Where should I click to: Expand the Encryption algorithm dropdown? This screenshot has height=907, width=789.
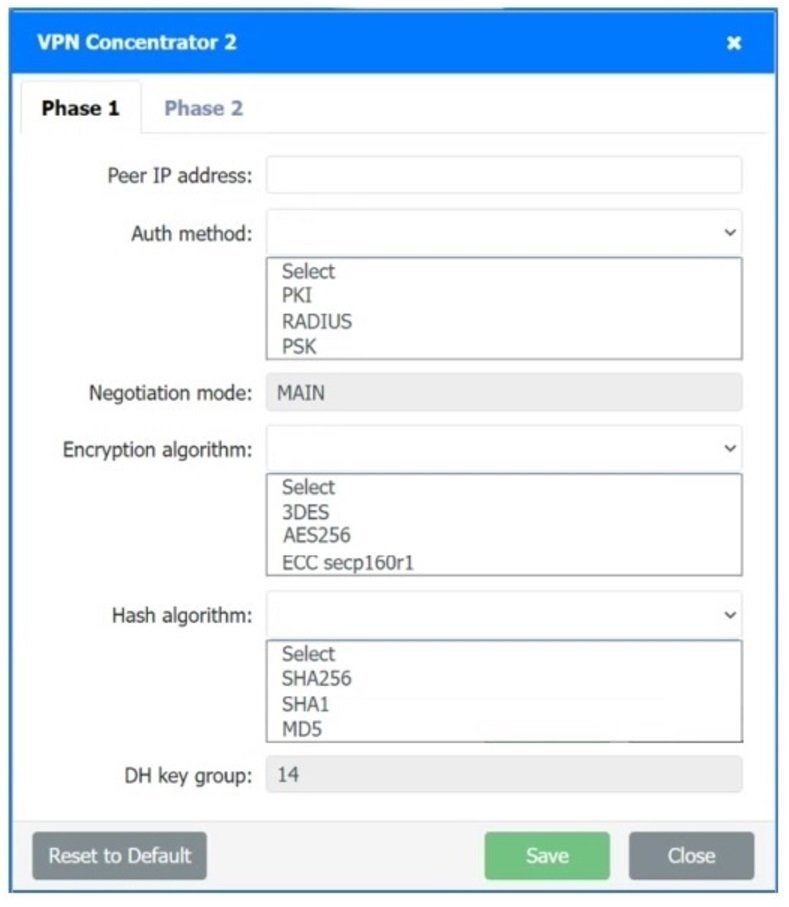click(503, 448)
